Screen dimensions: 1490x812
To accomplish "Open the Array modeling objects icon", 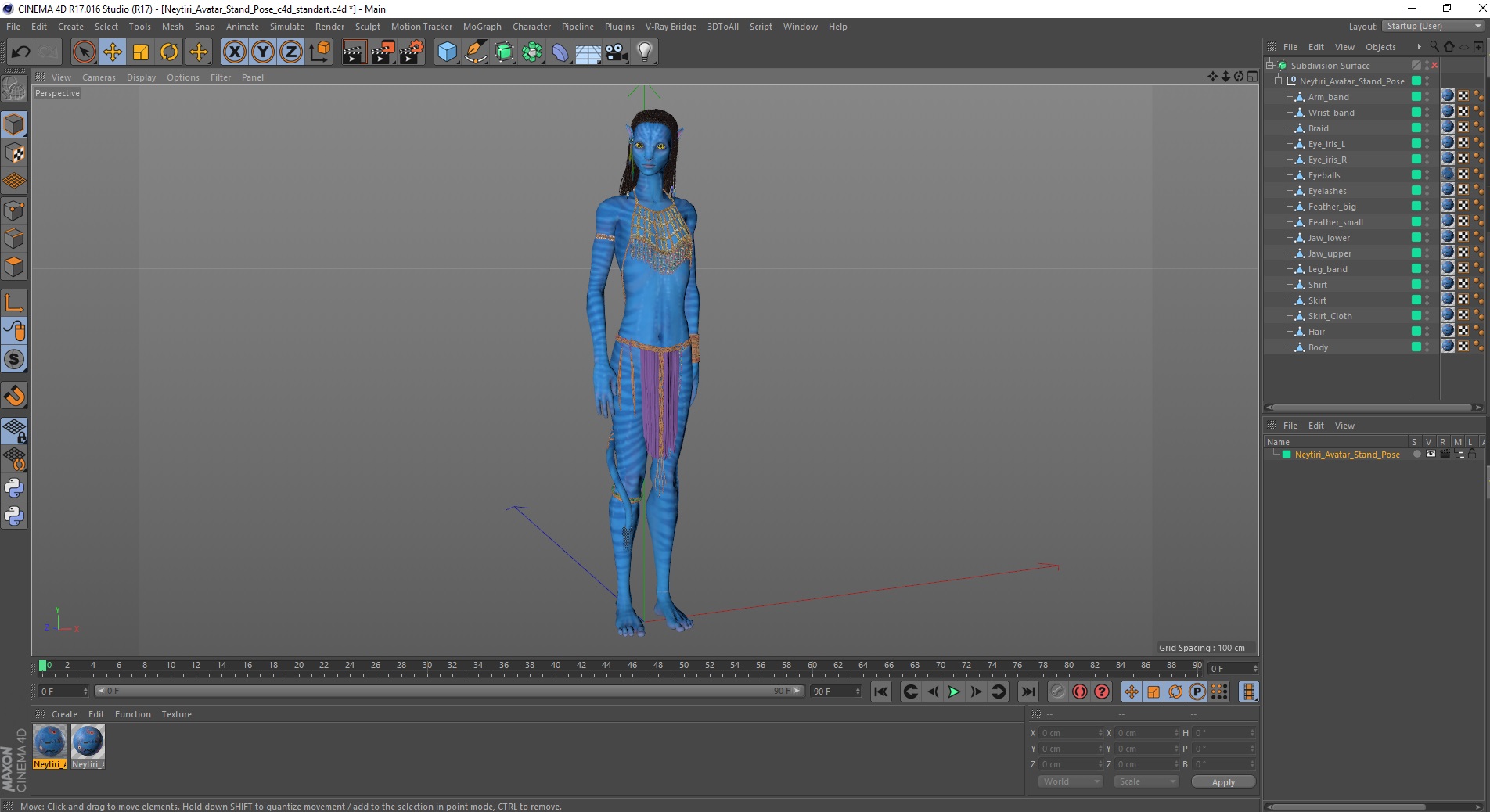I will (x=532, y=52).
